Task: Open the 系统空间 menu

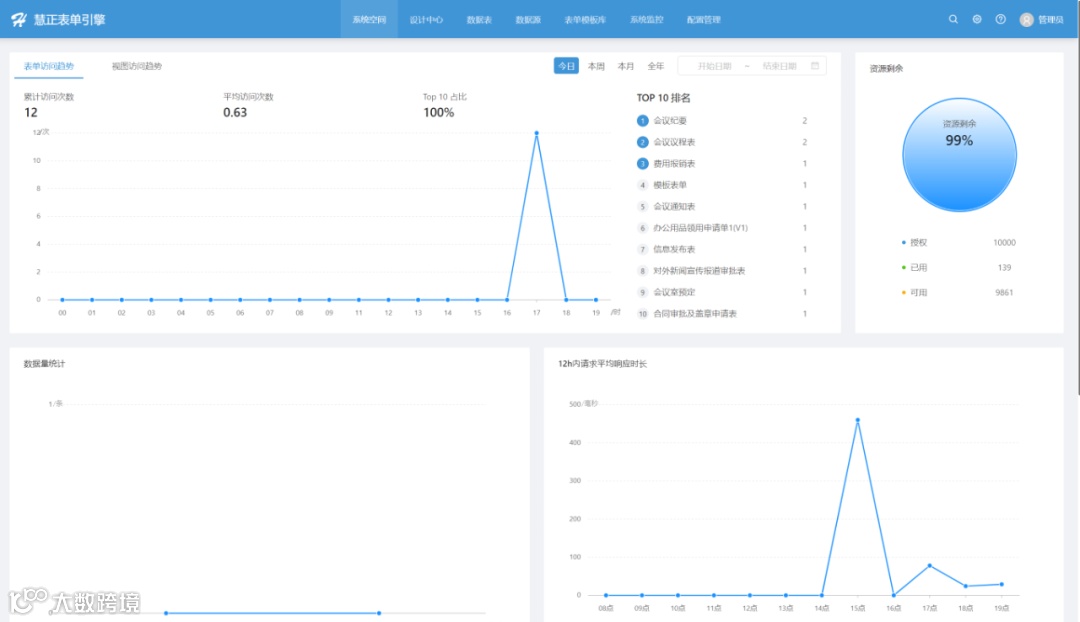Action: pyautogui.click(x=369, y=19)
